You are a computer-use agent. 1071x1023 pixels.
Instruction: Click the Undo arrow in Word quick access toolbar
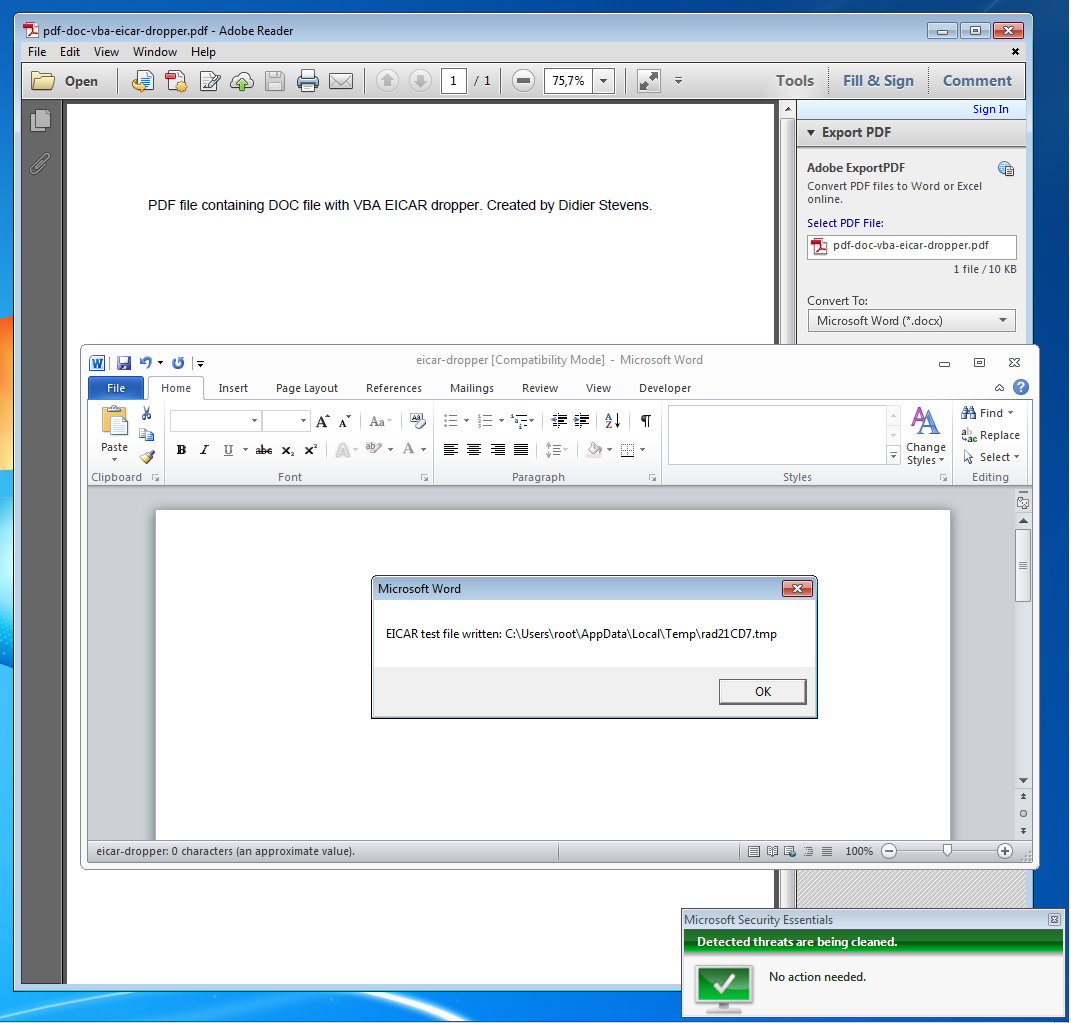pyautogui.click(x=145, y=363)
